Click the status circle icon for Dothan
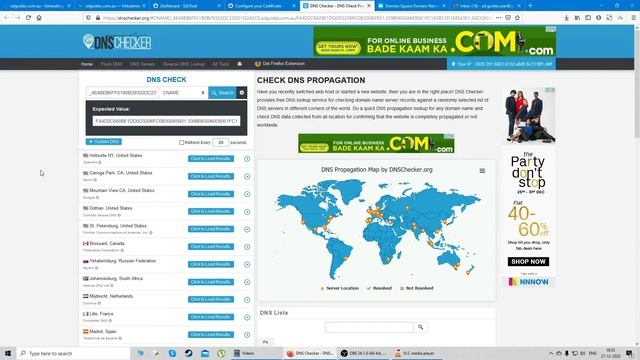 247,212
